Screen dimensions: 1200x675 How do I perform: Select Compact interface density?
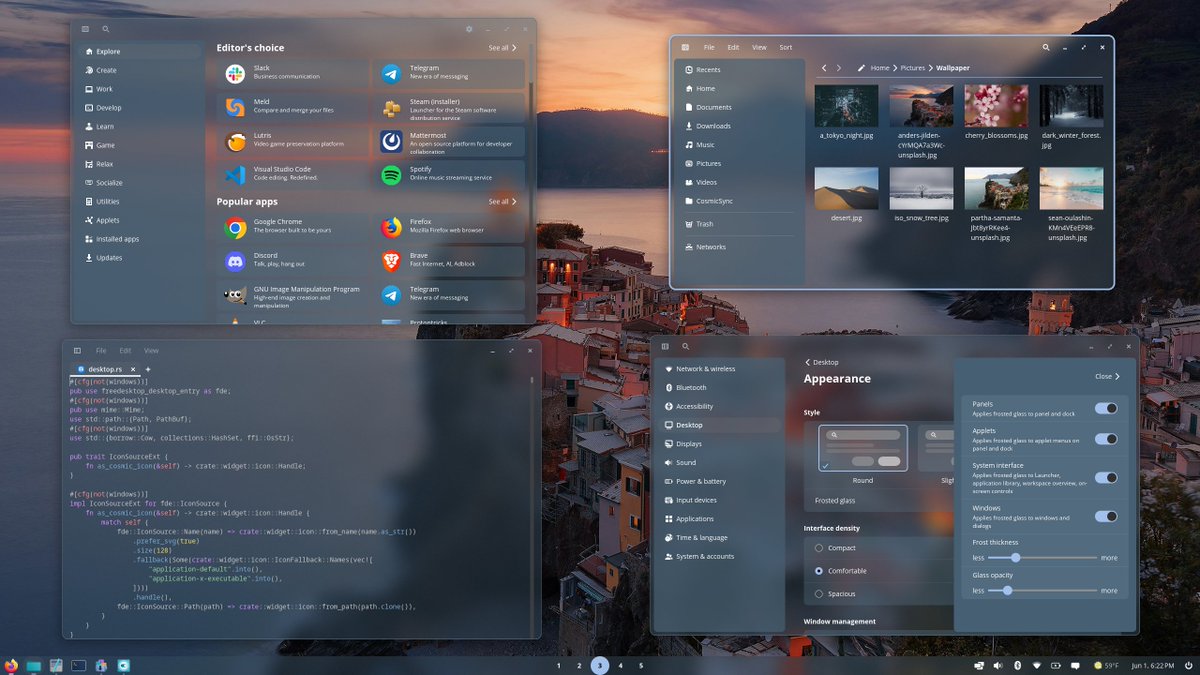[x=819, y=548]
